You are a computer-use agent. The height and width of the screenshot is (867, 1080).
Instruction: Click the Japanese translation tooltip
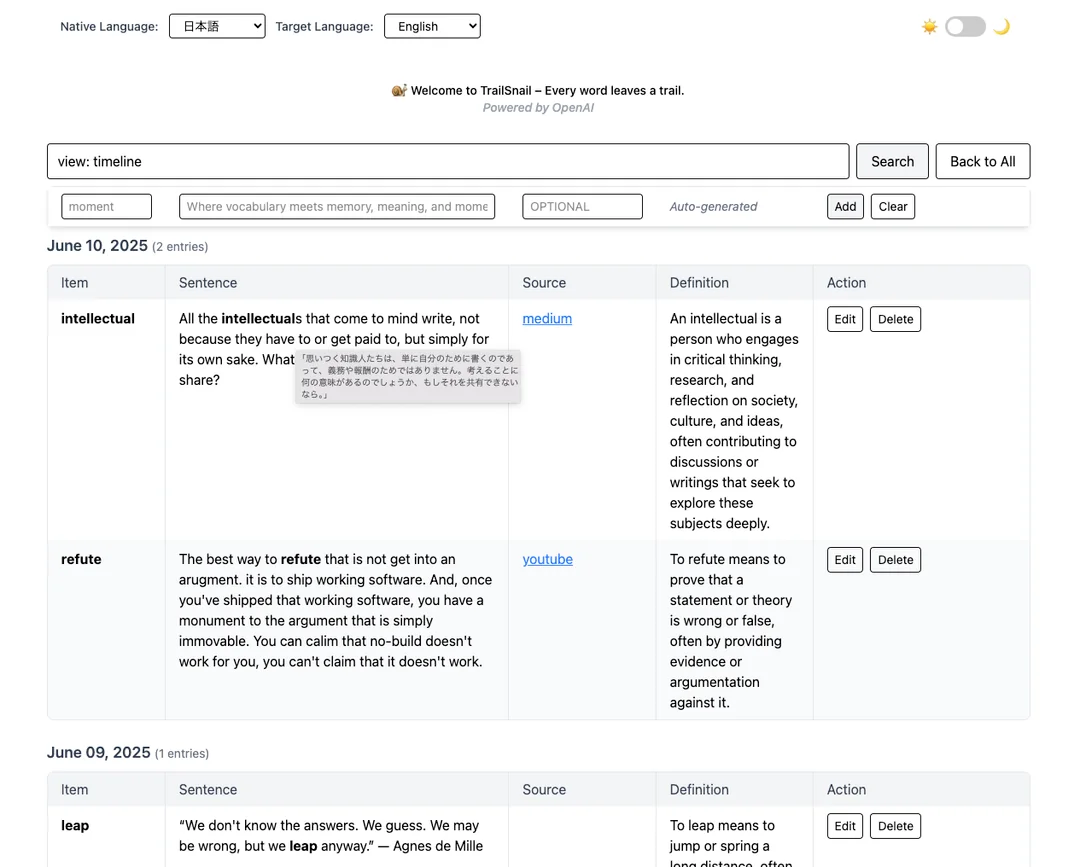click(x=408, y=376)
